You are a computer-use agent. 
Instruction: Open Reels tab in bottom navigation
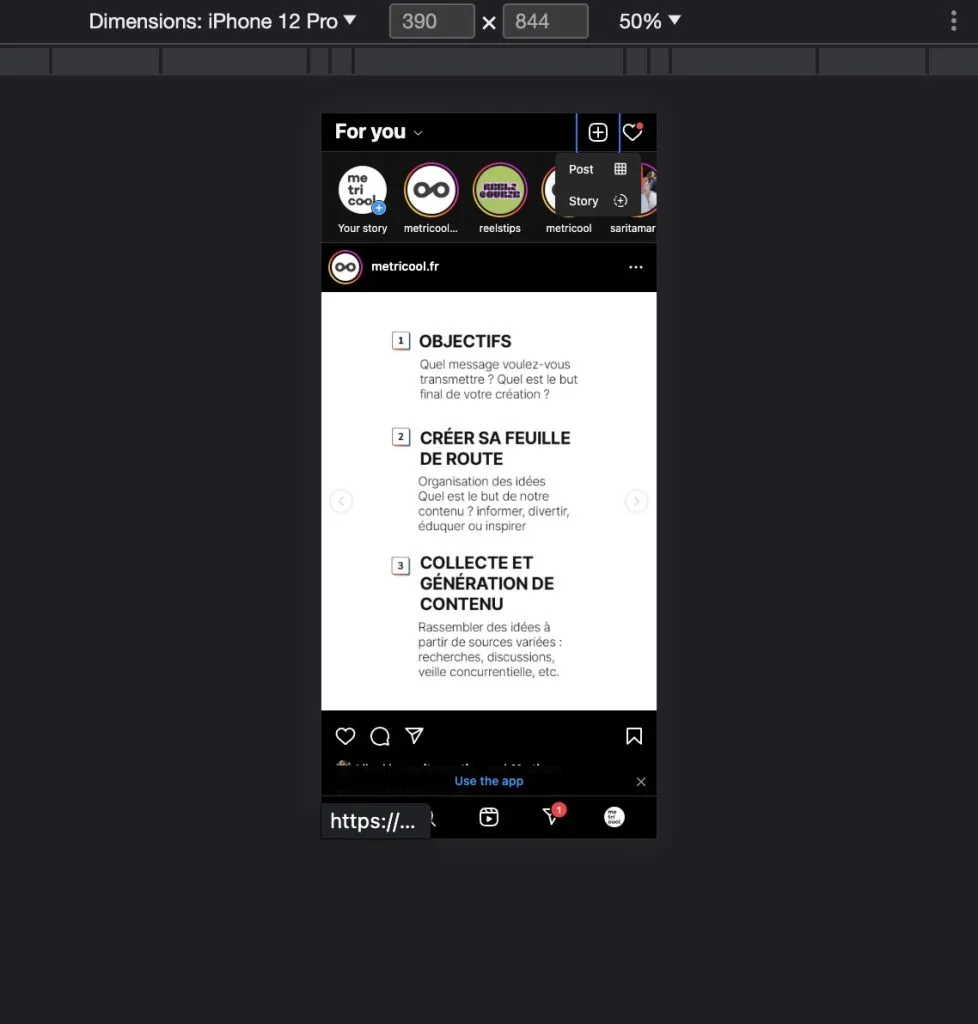[489, 817]
